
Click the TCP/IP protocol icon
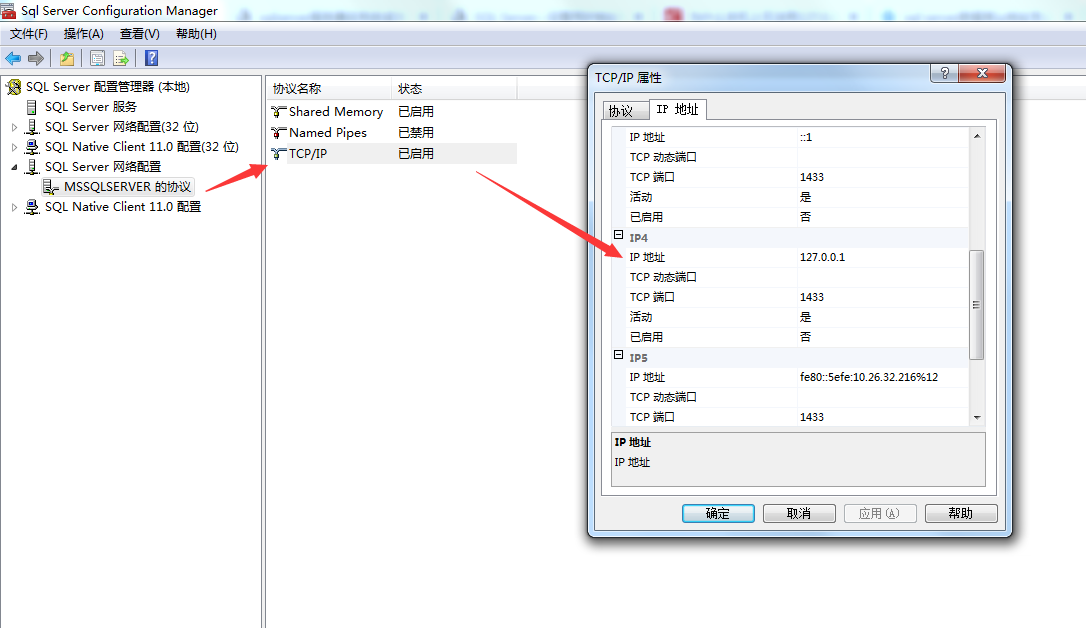point(278,153)
